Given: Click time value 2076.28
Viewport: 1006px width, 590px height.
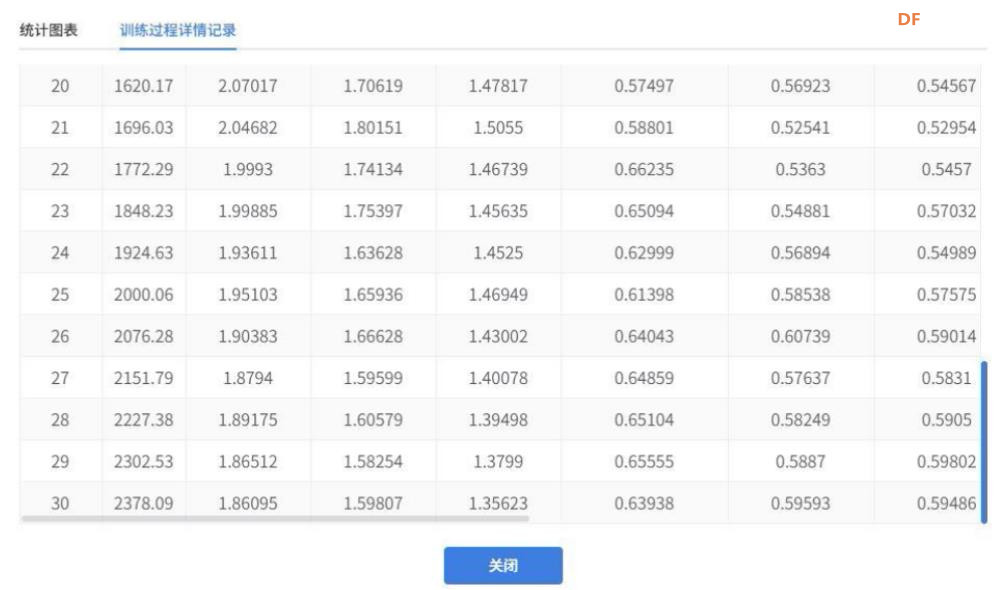Looking at the screenshot, I should [144, 336].
